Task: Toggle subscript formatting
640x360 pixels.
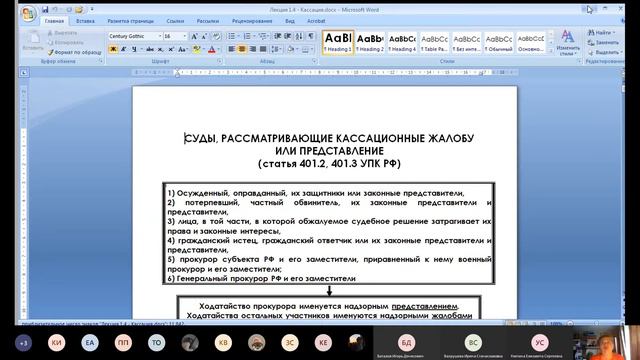Action: pyautogui.click(x=160, y=49)
